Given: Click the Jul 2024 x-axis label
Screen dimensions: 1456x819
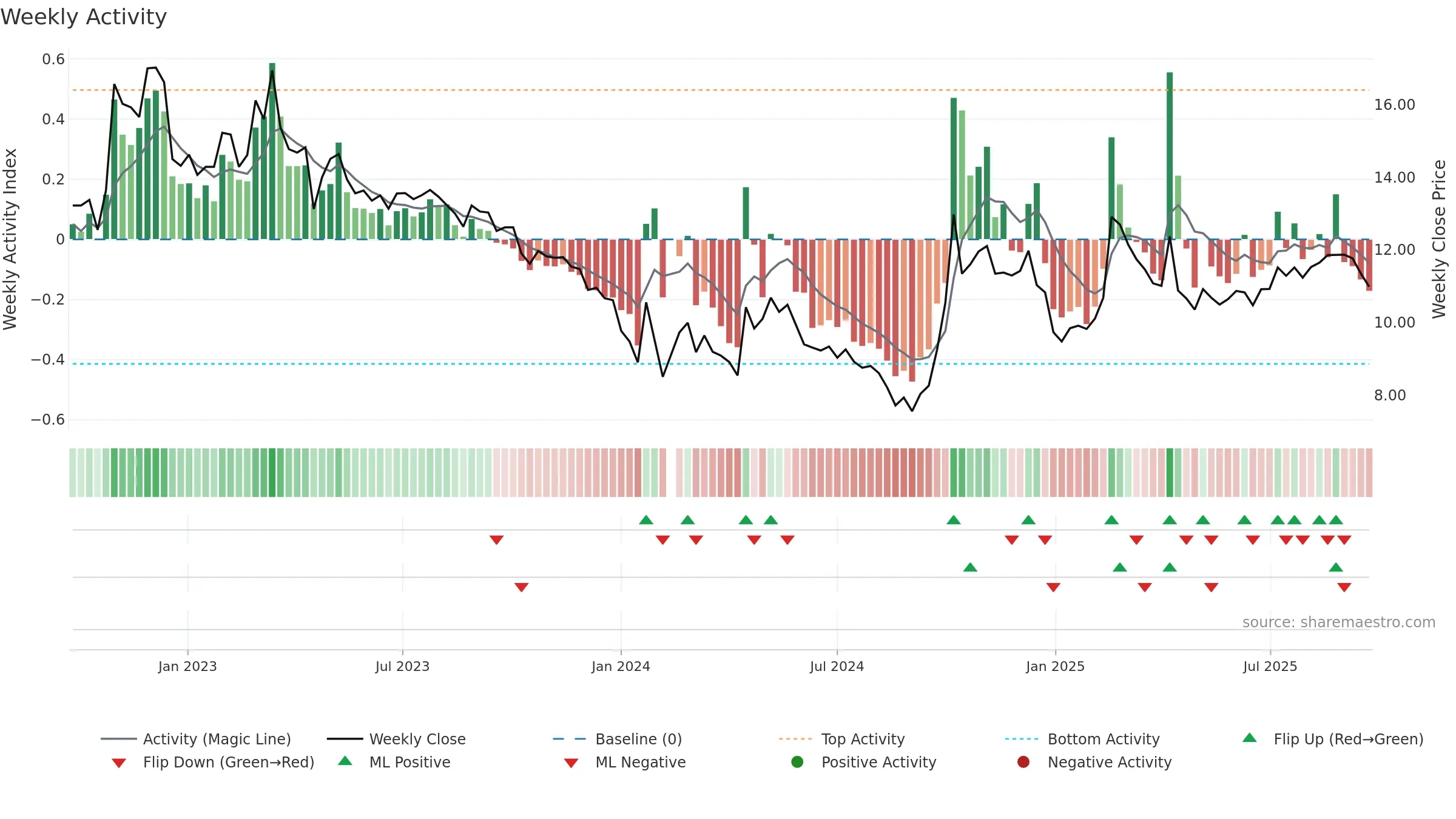Looking at the screenshot, I should 837,666.
